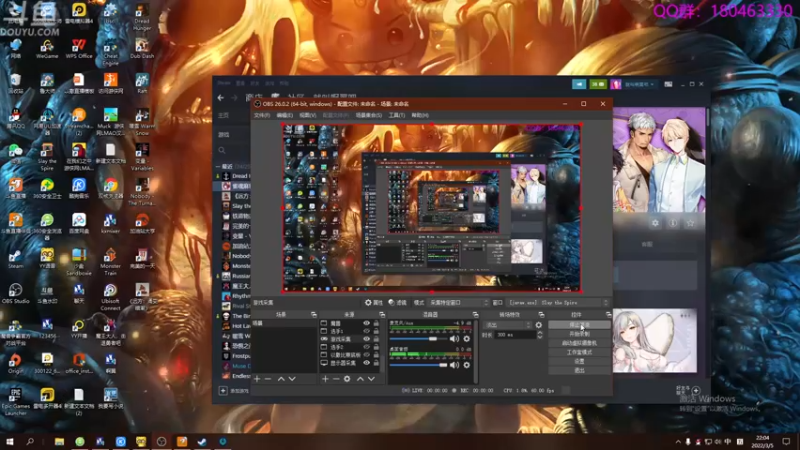Screen dimensions: 800x450
Task: Open microphone audio settings gear
Action: click(466, 339)
